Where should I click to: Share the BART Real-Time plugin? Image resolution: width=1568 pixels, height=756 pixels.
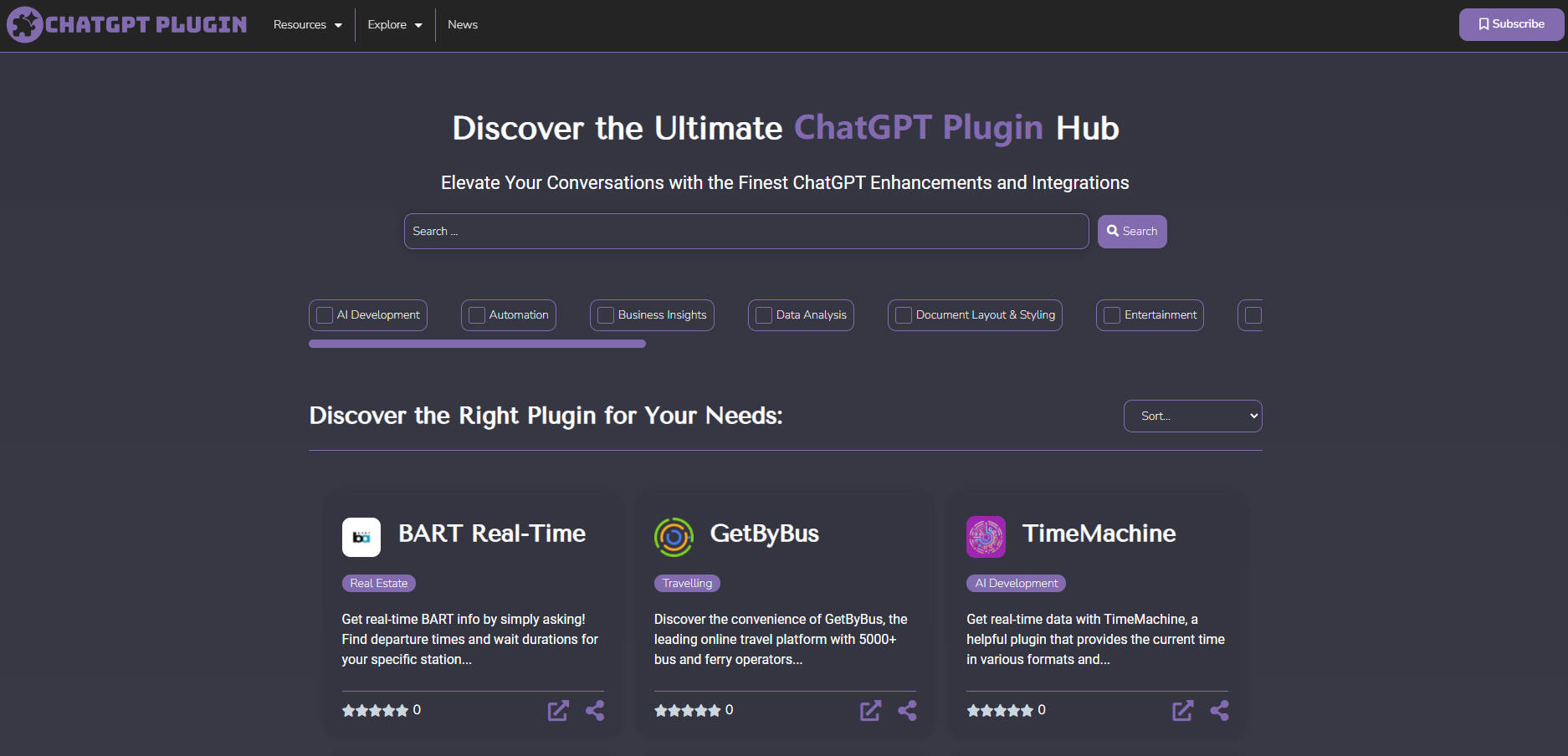point(595,711)
